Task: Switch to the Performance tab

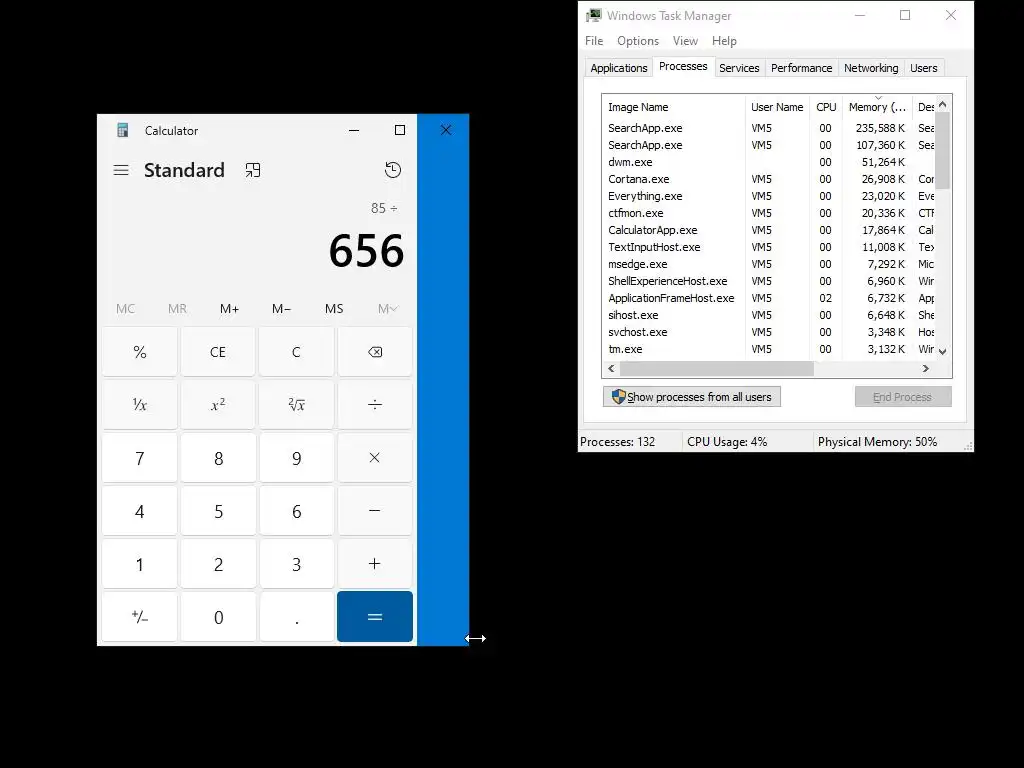Action: pyautogui.click(x=801, y=68)
